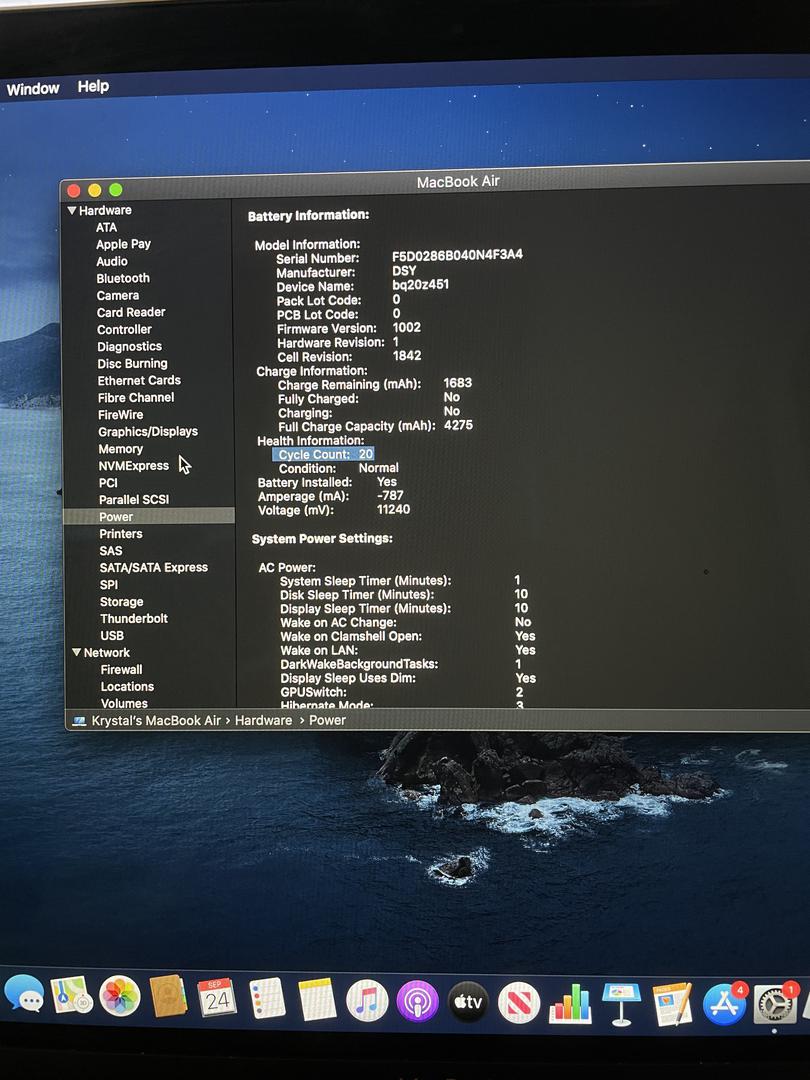The image size is (810, 1080).
Task: Select Audio in the sidebar
Action: 112,261
